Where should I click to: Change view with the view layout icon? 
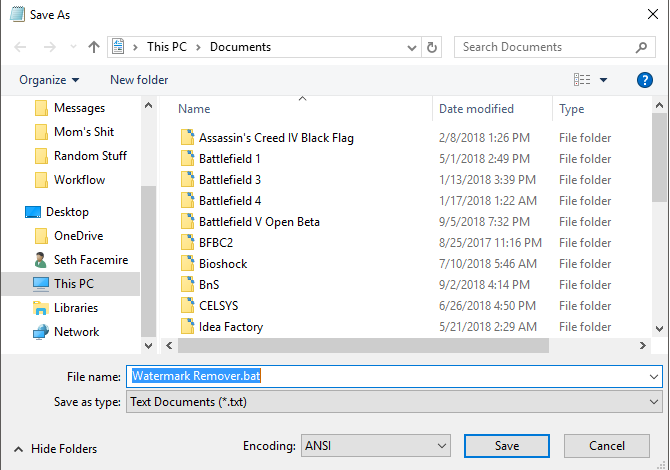click(x=582, y=80)
